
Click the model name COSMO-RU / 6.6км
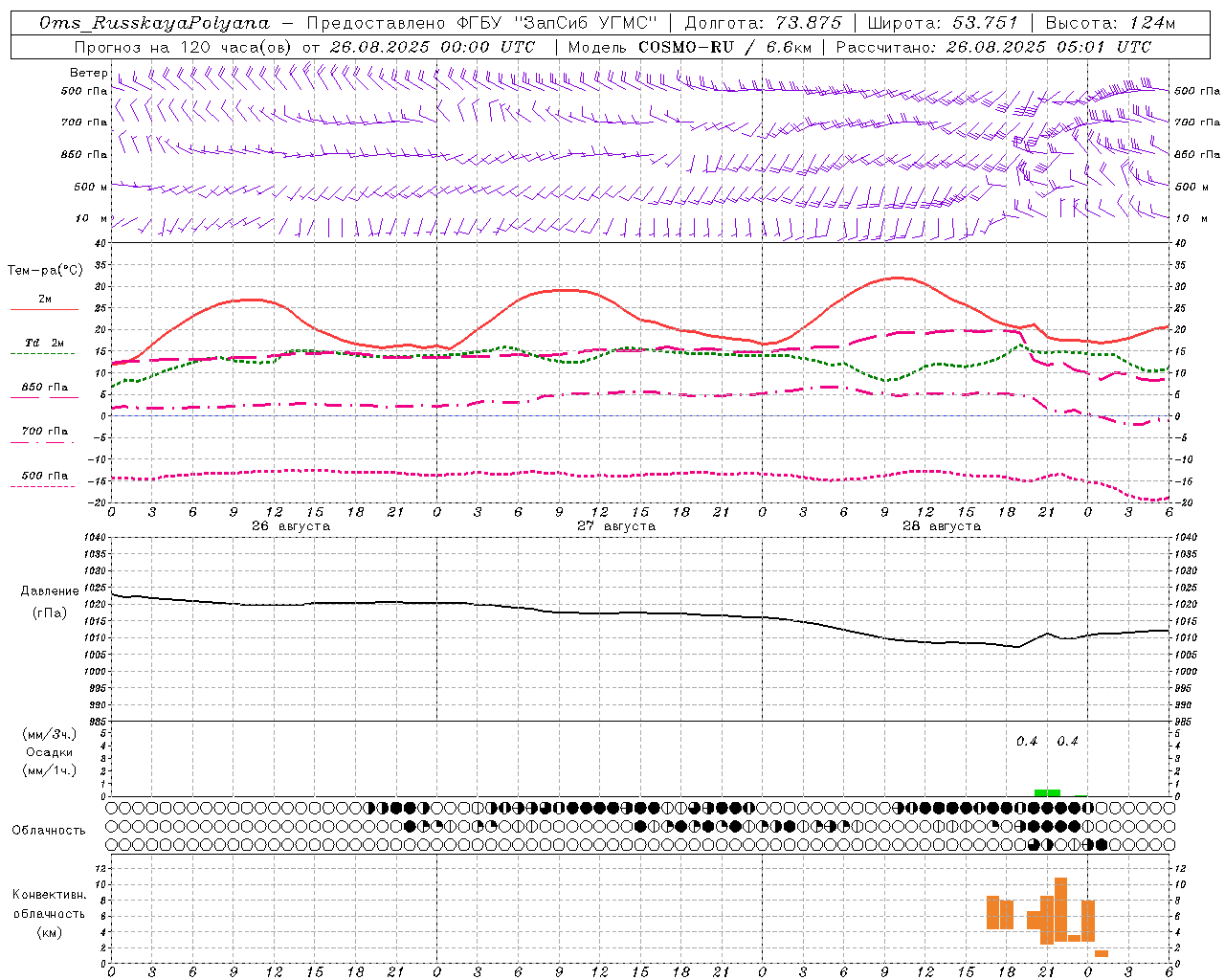click(x=724, y=47)
